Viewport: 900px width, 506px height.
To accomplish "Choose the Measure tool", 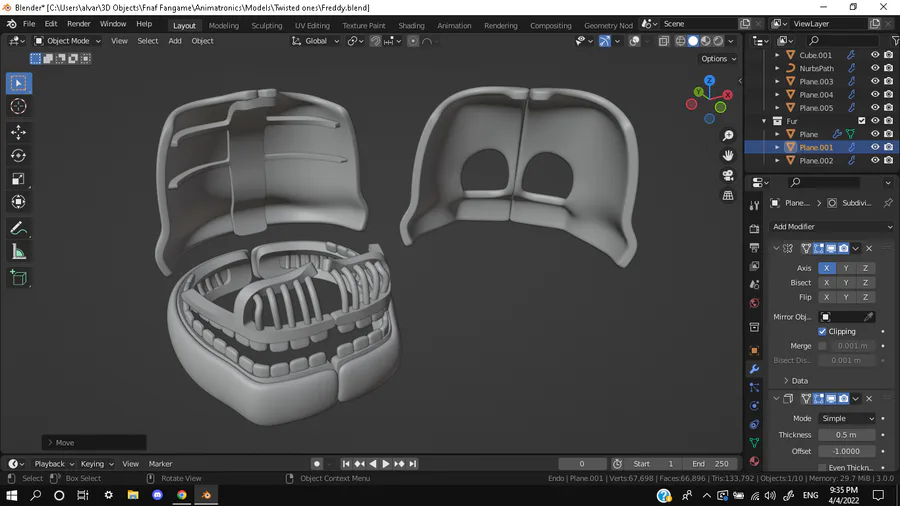I will tap(18, 253).
